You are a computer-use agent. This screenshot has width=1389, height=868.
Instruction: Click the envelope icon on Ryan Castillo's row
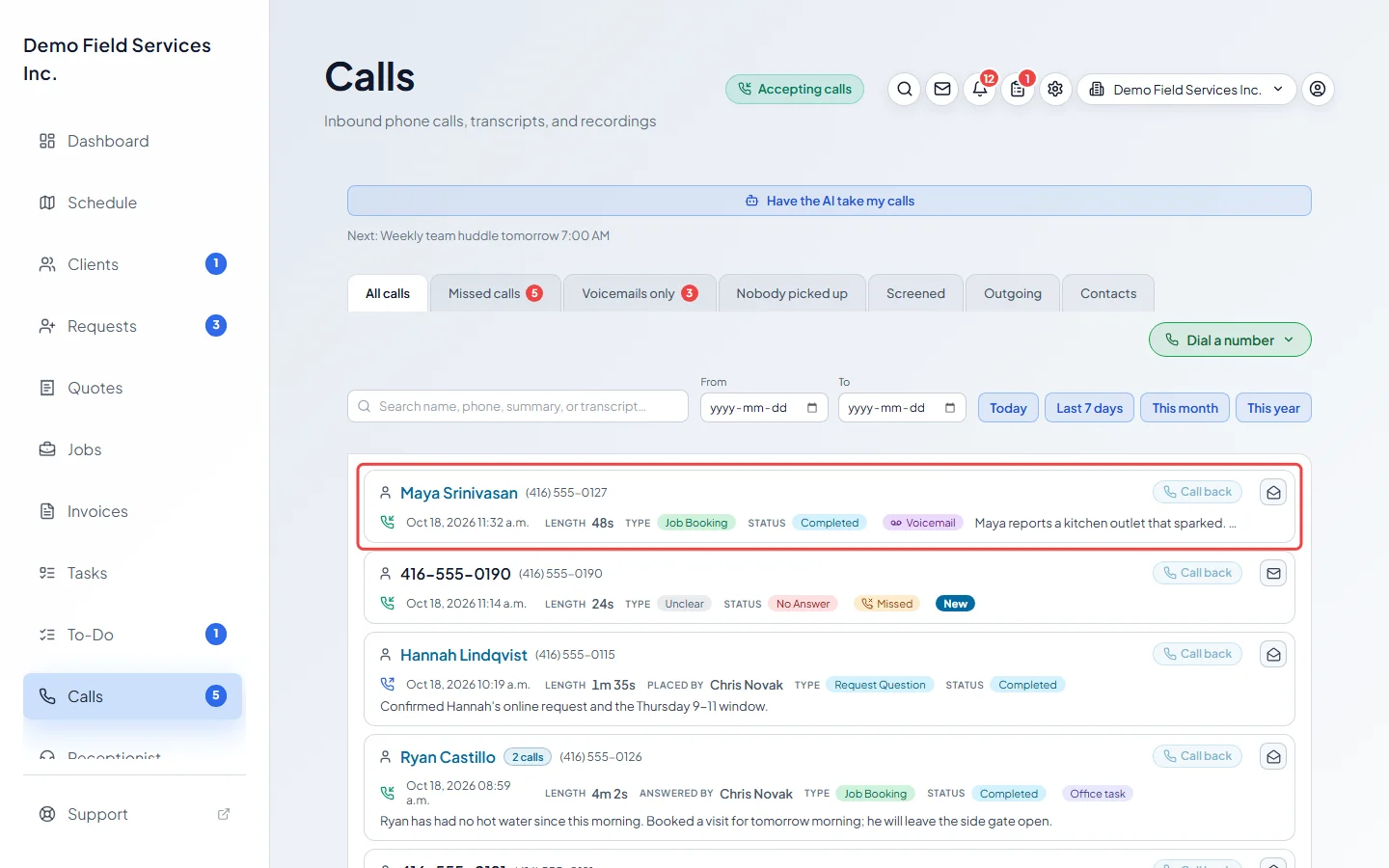point(1273,757)
